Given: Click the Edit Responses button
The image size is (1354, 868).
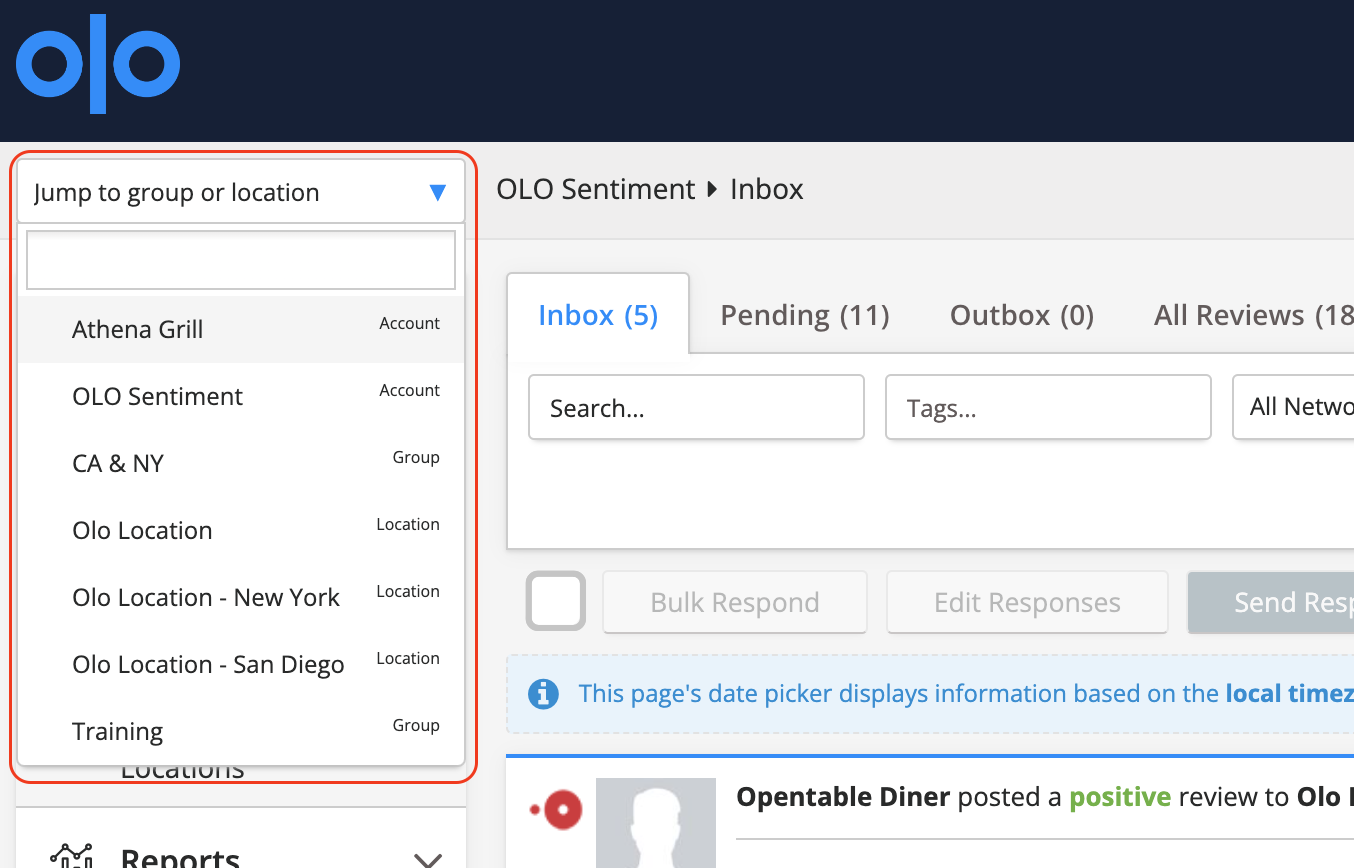Looking at the screenshot, I should 1027,602.
